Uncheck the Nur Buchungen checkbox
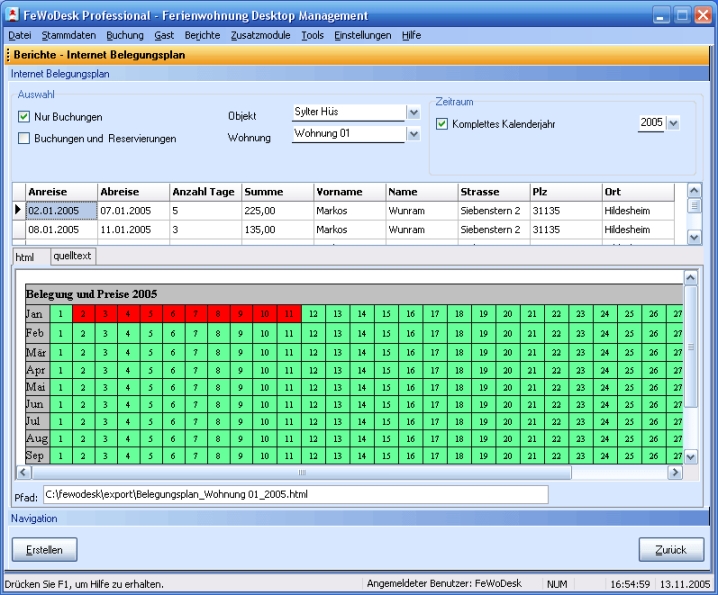This screenshot has height=595, width=718. (x=24, y=117)
